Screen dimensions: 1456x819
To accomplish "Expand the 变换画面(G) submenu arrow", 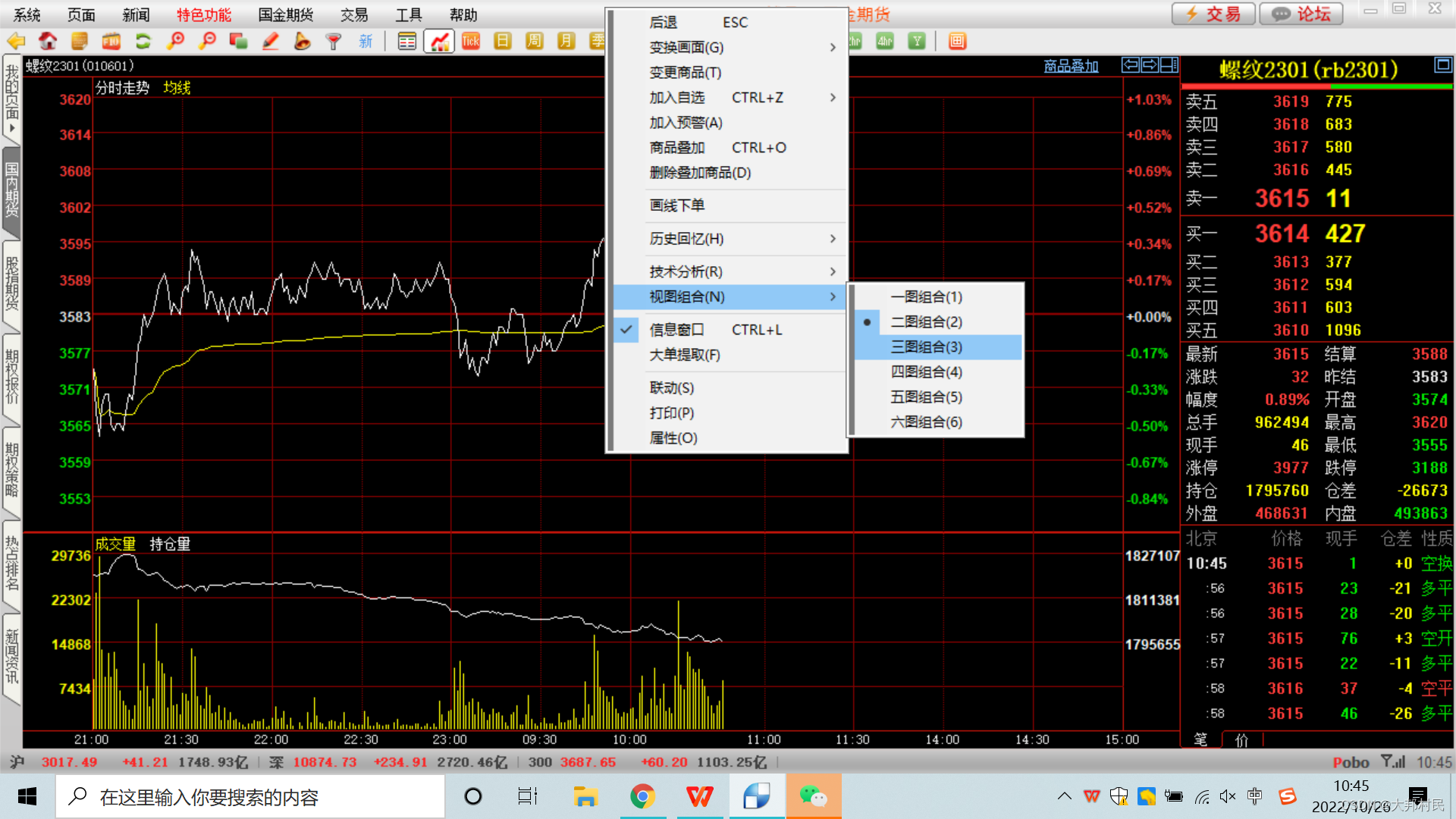I will pos(833,48).
